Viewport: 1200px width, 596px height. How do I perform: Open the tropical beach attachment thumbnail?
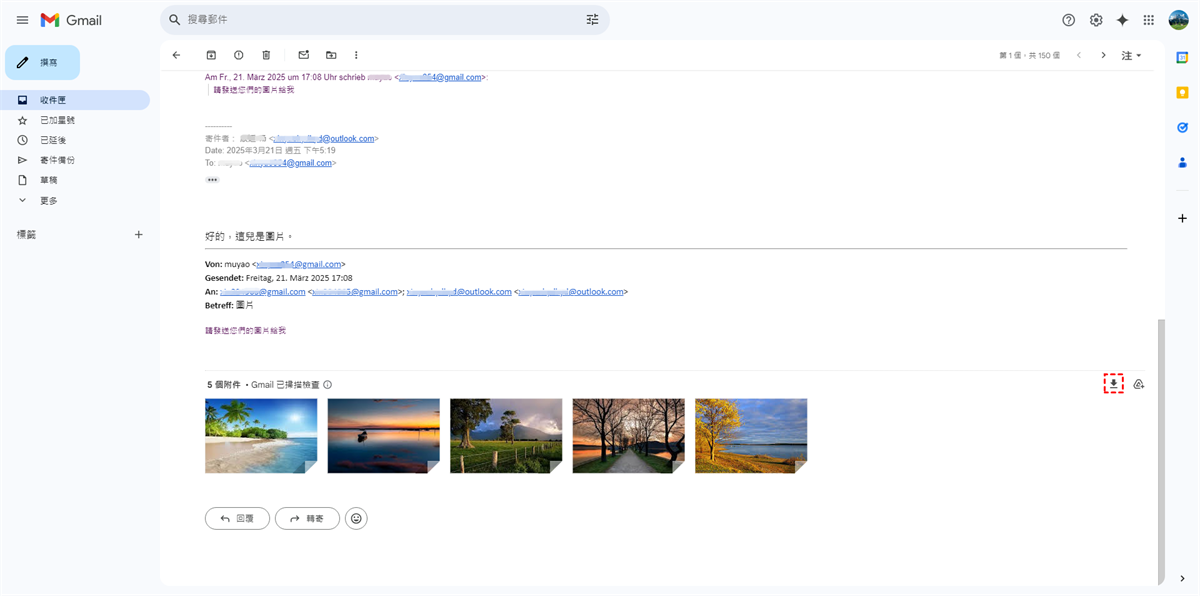(x=261, y=436)
